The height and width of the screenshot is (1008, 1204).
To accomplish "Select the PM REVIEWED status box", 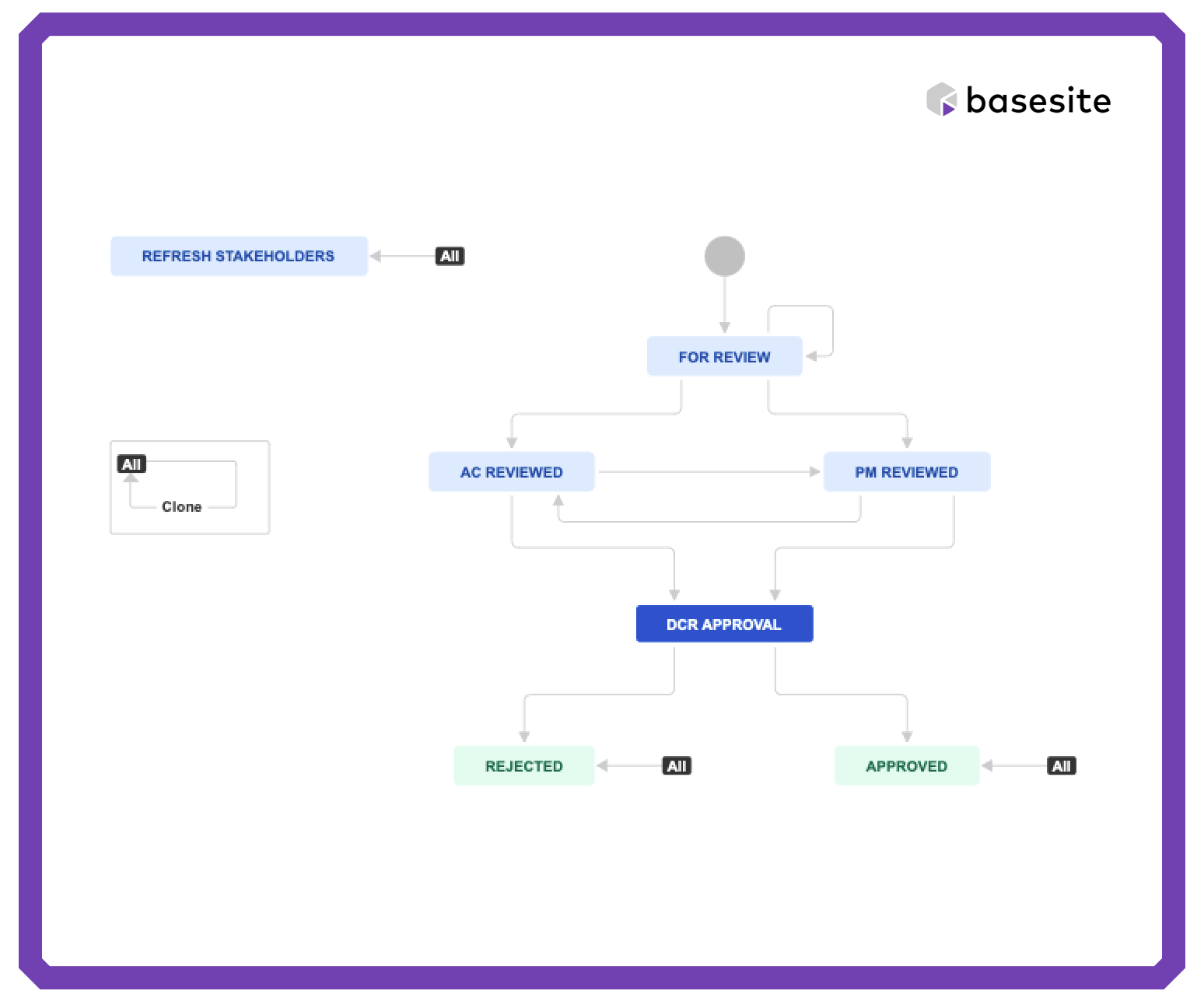I will click(x=906, y=472).
